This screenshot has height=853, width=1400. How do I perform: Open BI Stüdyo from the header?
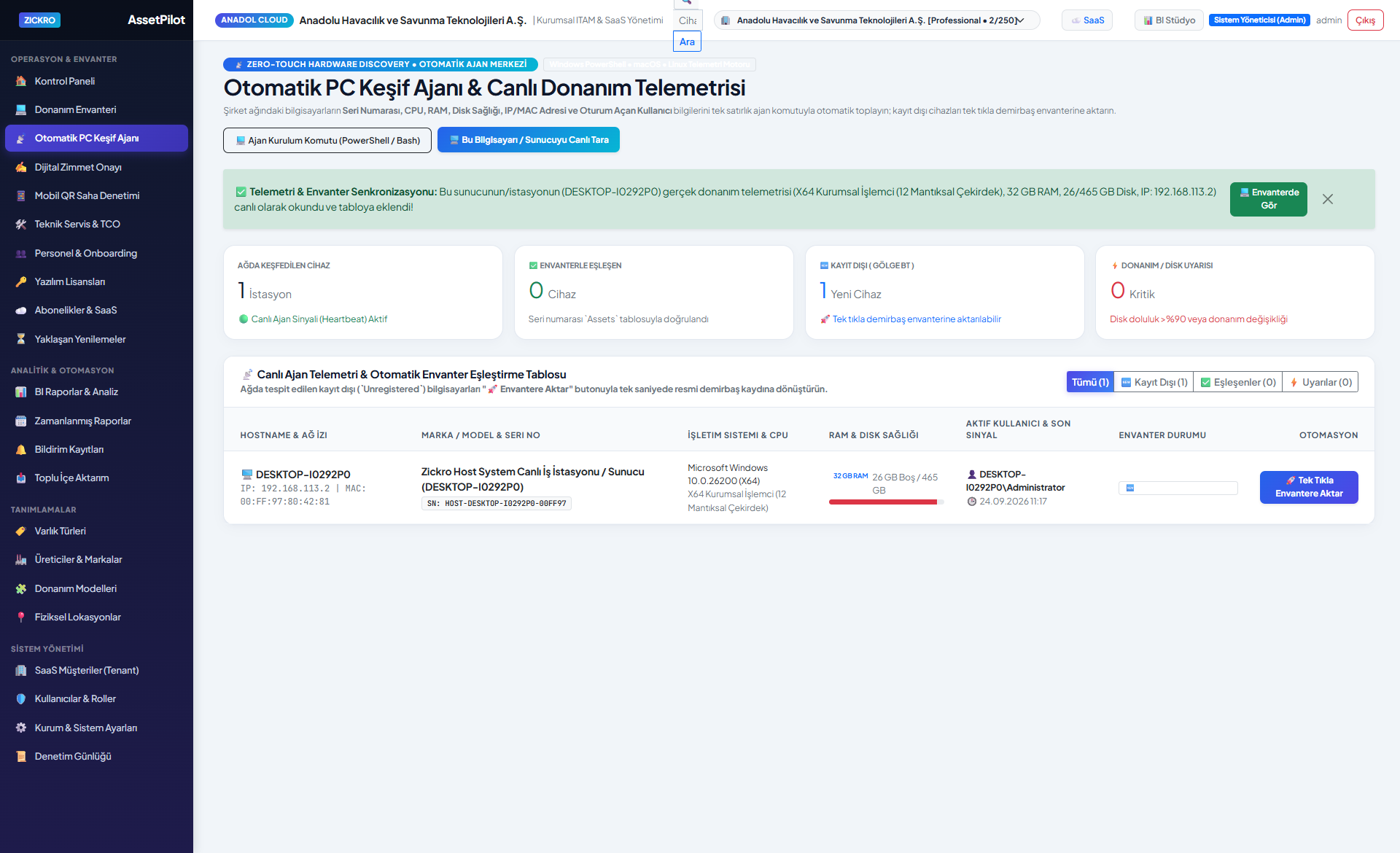click(1169, 20)
